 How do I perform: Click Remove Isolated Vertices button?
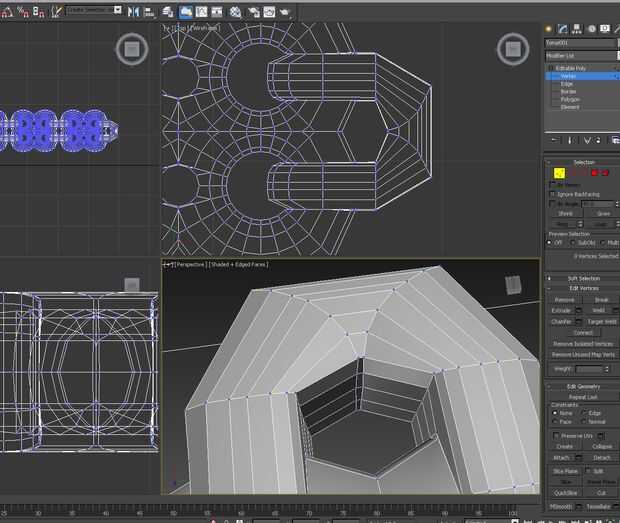tap(583, 343)
